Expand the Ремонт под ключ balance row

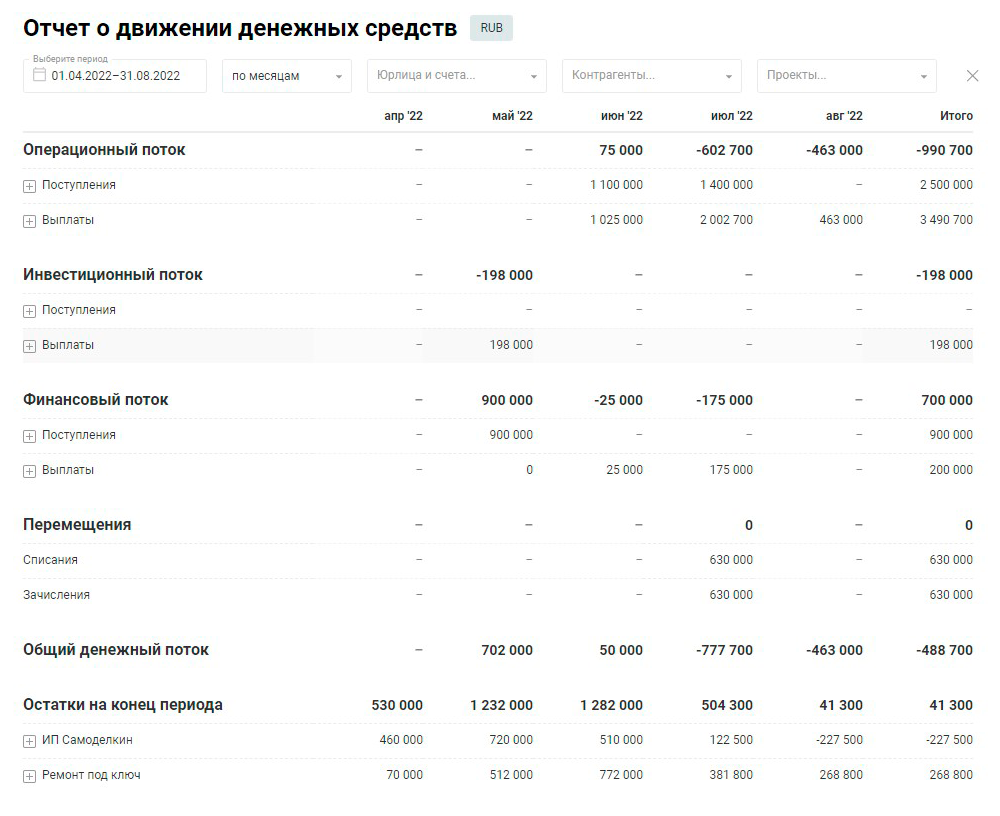[x=29, y=776]
